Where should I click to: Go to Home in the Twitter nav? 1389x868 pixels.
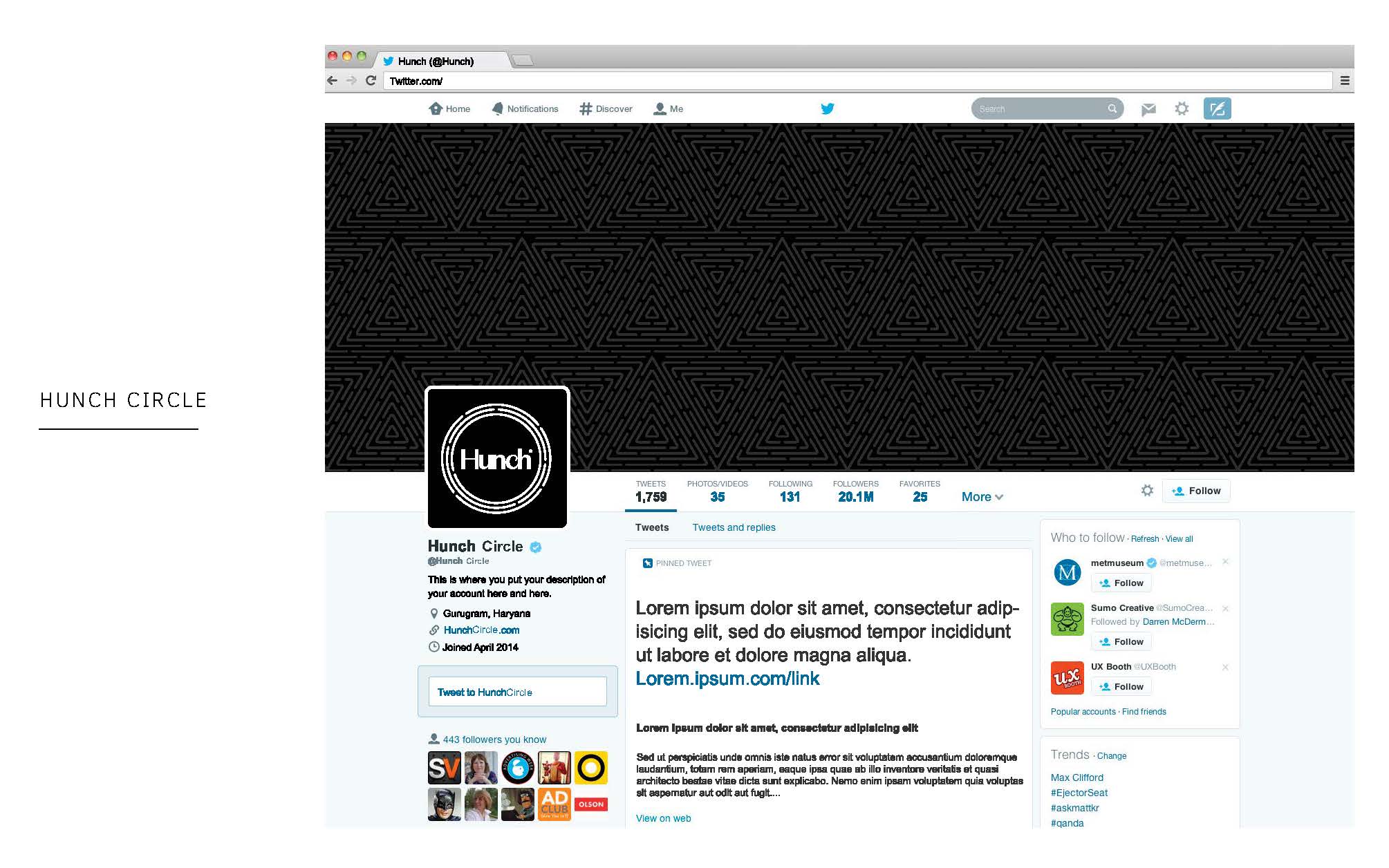click(449, 108)
